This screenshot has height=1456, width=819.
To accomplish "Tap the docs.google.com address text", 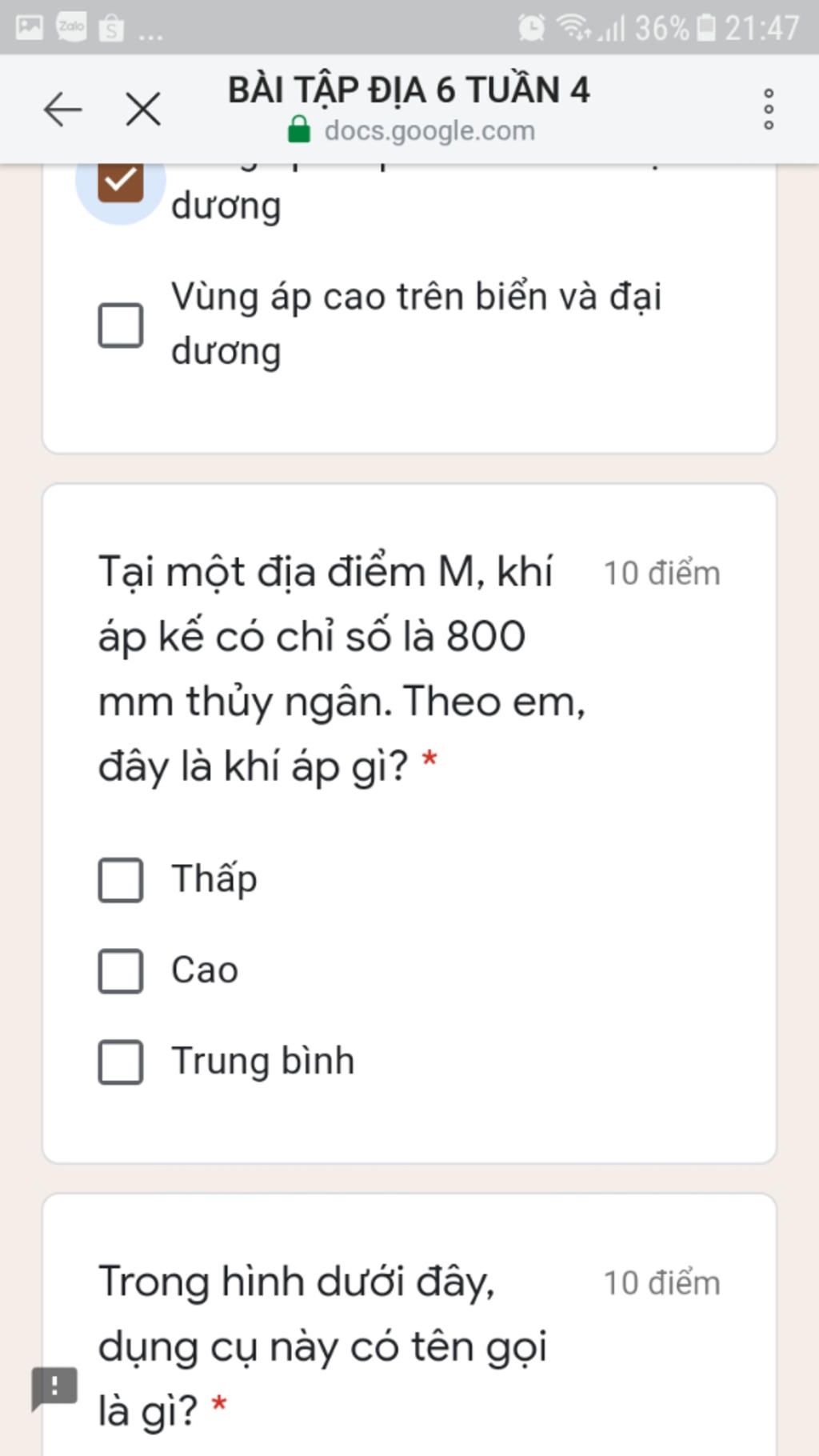I will (x=429, y=130).
